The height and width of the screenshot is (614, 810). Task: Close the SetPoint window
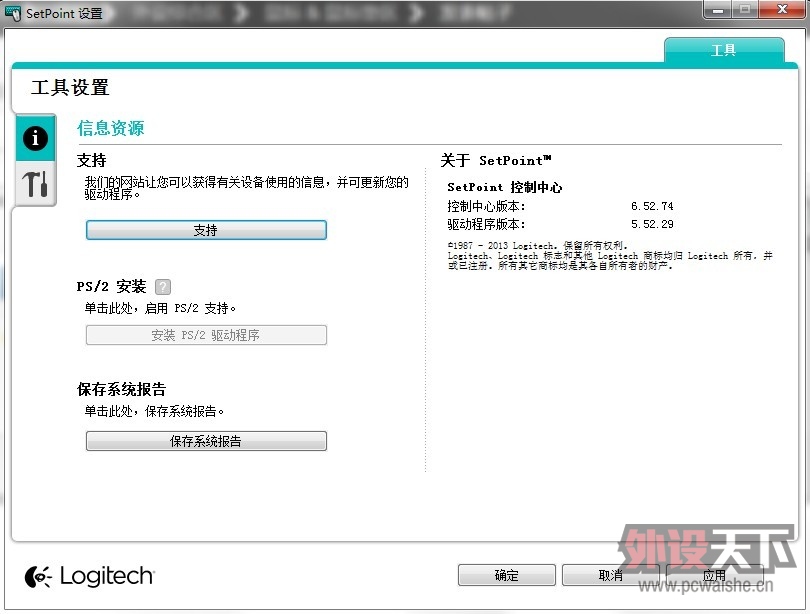(x=782, y=9)
